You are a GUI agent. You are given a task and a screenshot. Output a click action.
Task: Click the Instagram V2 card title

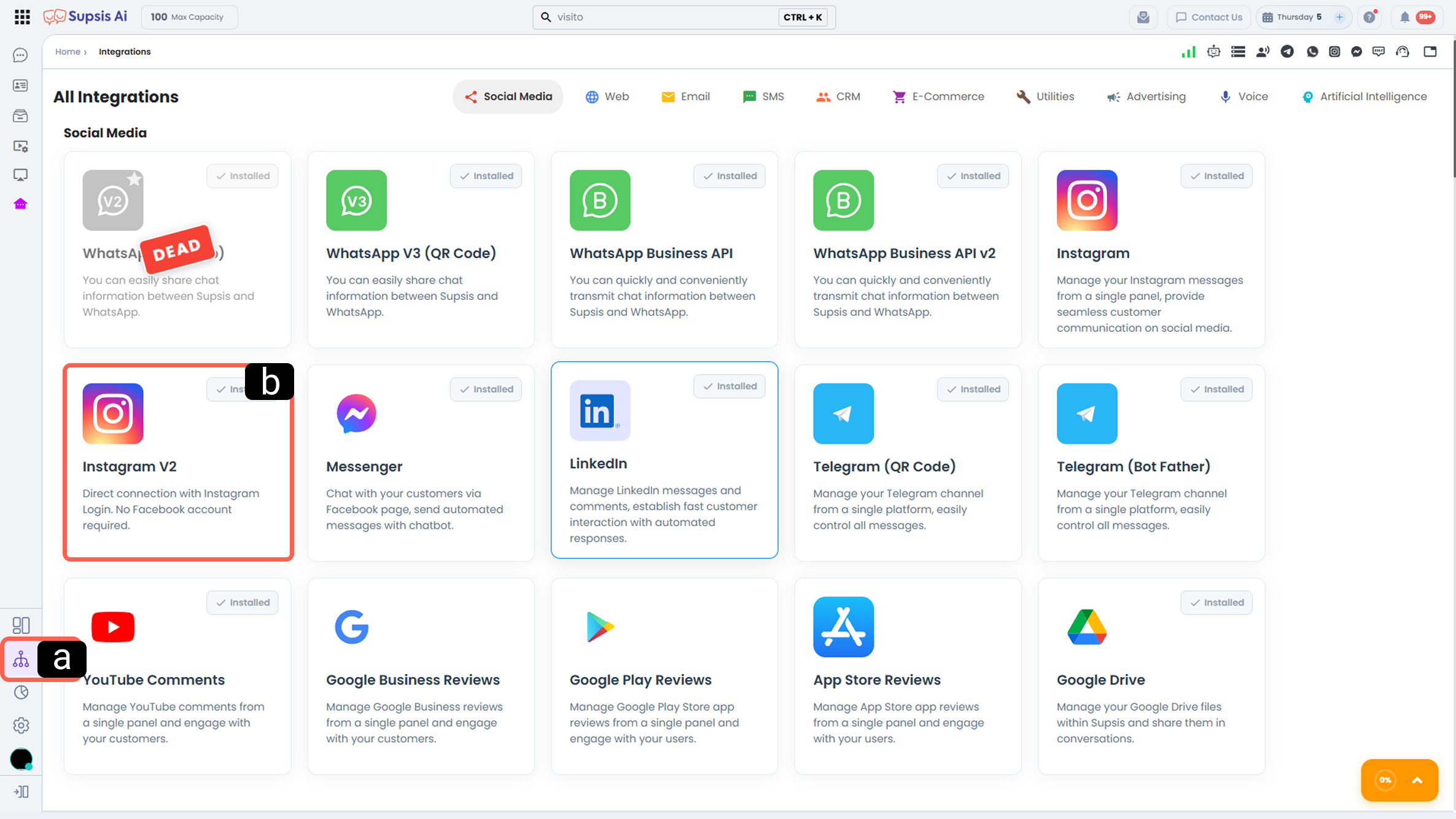[x=130, y=466]
